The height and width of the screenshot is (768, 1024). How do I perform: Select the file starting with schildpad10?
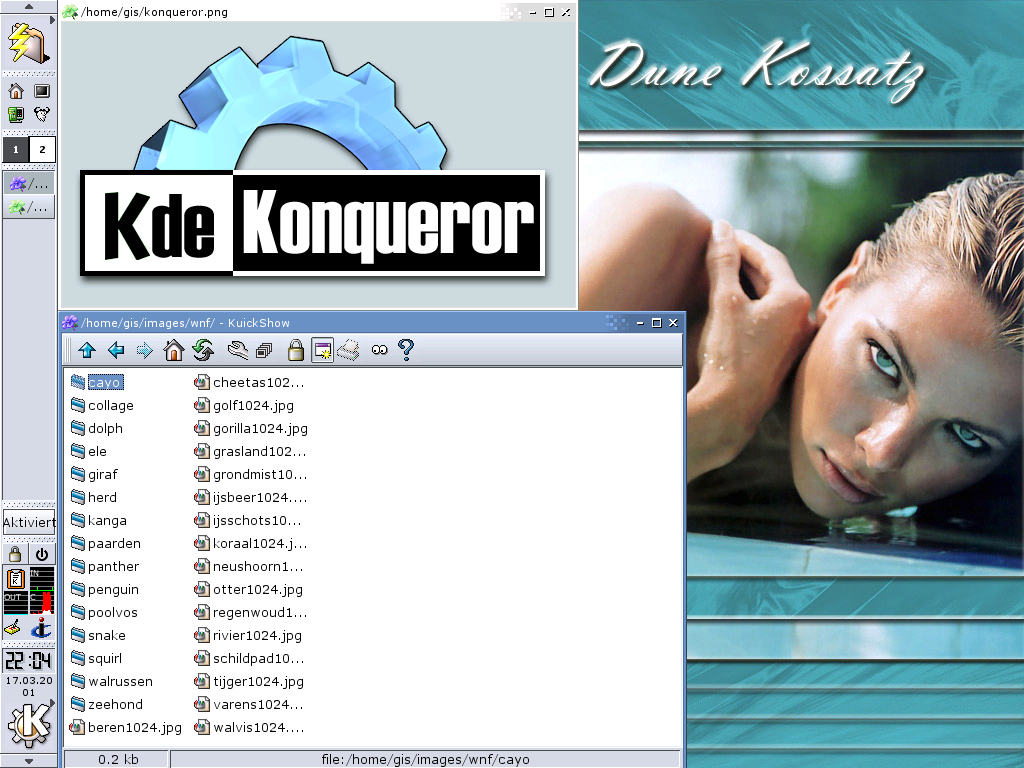click(x=249, y=658)
